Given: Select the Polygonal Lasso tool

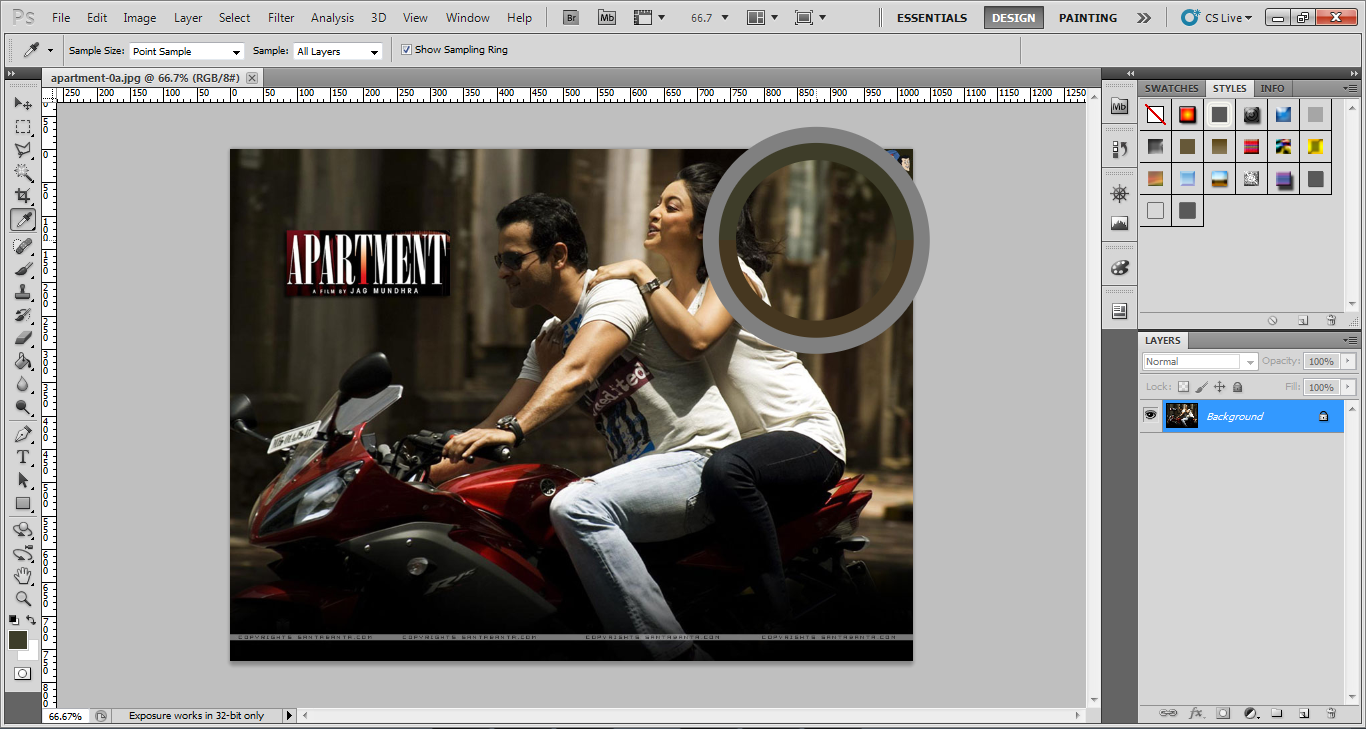Looking at the screenshot, I should click(22, 150).
